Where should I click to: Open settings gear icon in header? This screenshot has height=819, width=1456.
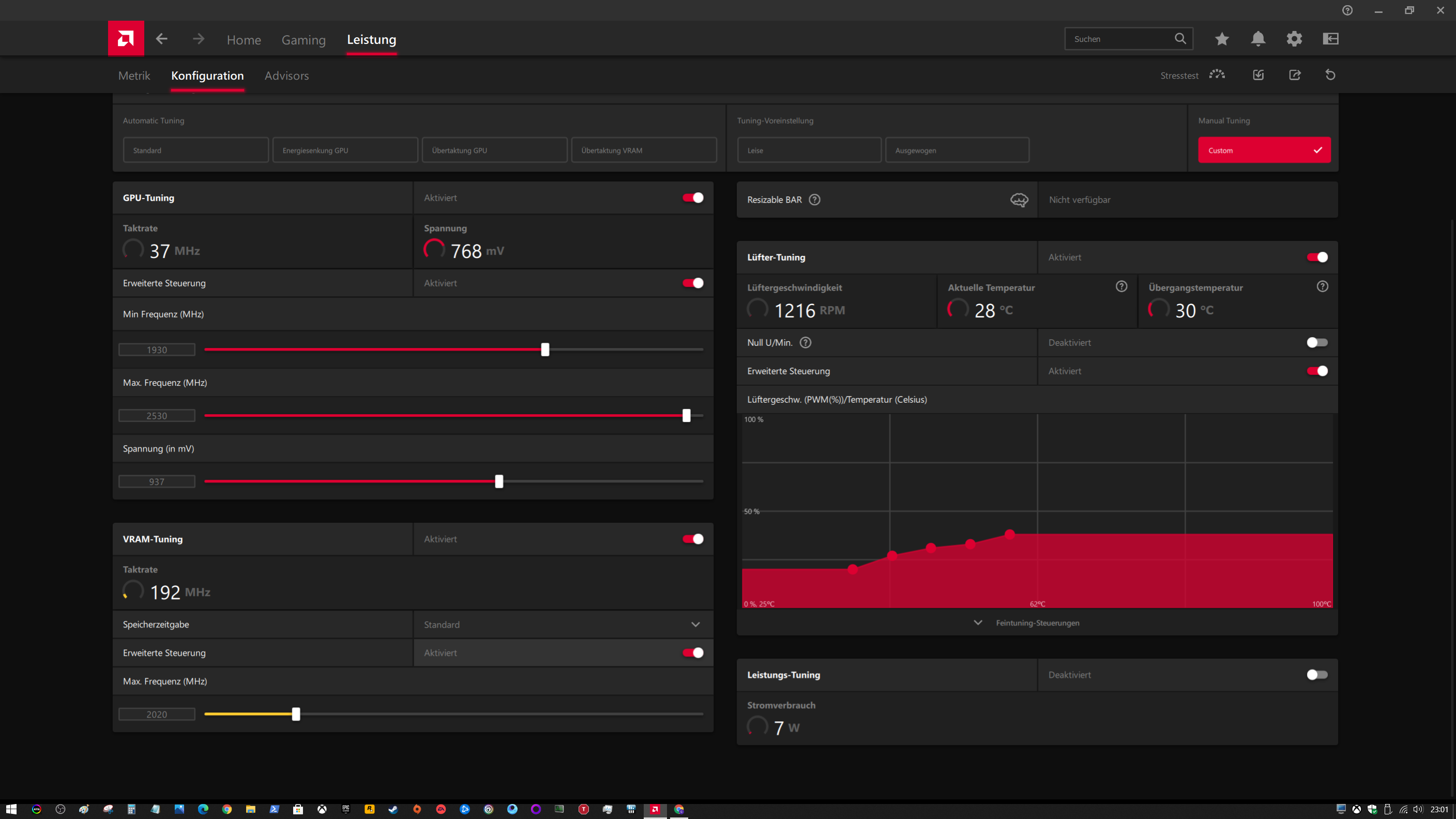tap(1294, 39)
